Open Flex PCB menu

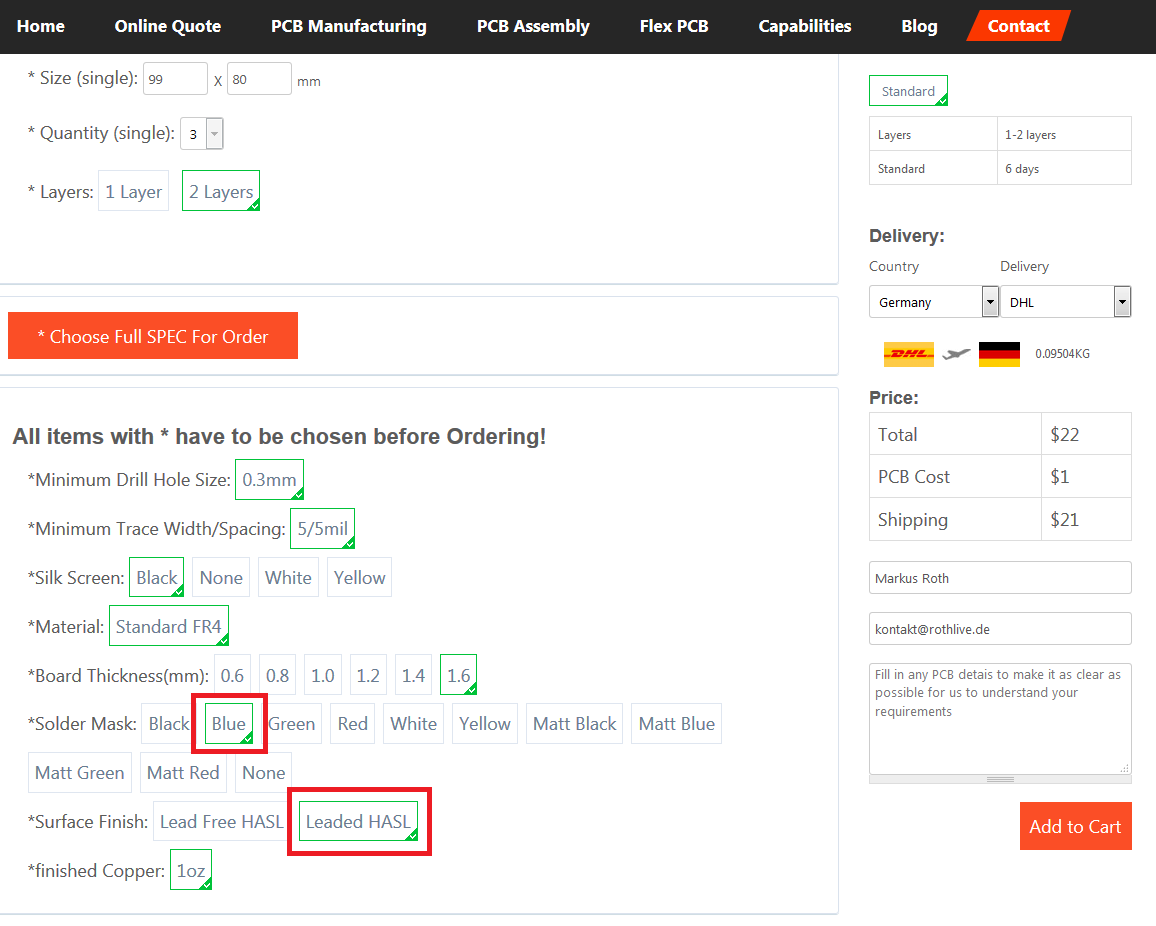674,27
